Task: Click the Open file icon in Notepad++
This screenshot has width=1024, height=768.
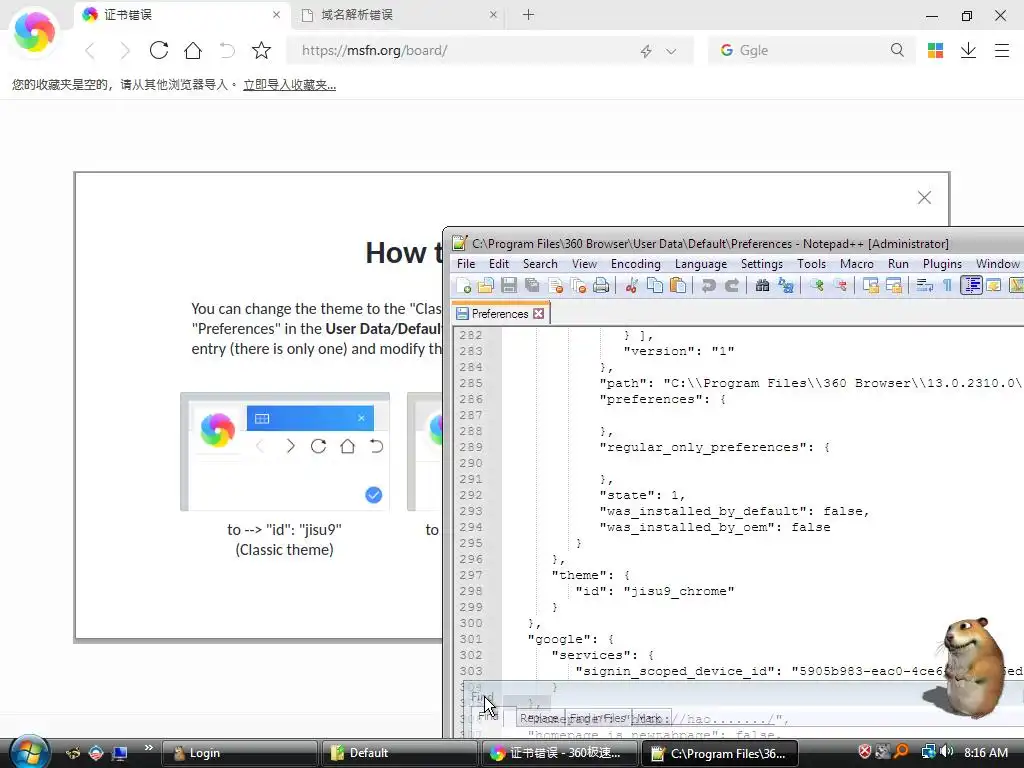Action: click(486, 285)
